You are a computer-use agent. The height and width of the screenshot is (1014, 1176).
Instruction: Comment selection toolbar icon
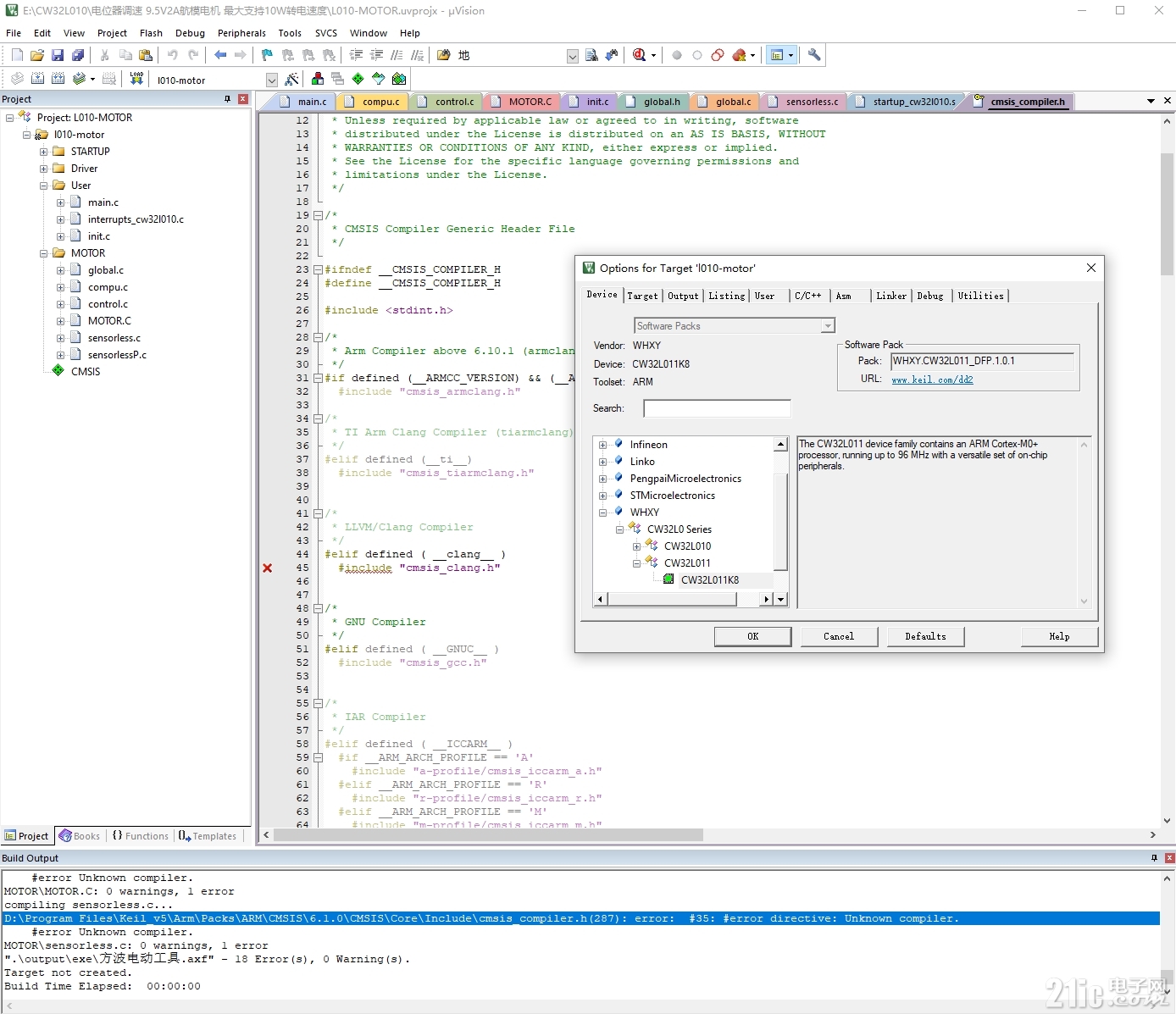pos(397,55)
